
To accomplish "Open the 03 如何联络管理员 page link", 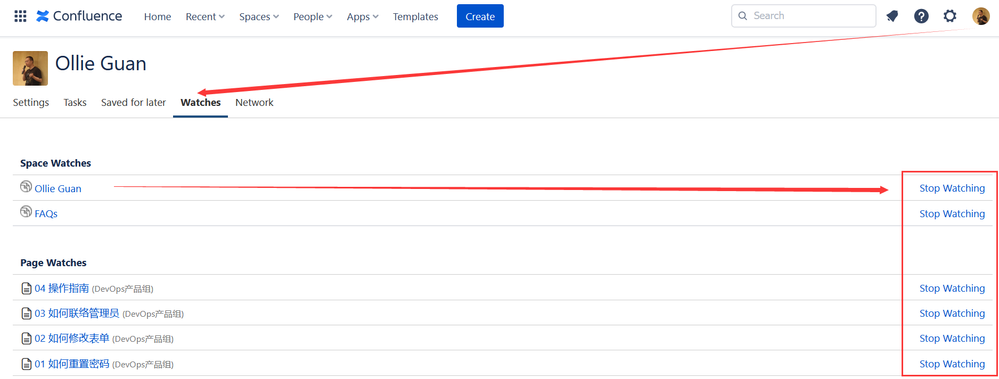I will 77,313.
